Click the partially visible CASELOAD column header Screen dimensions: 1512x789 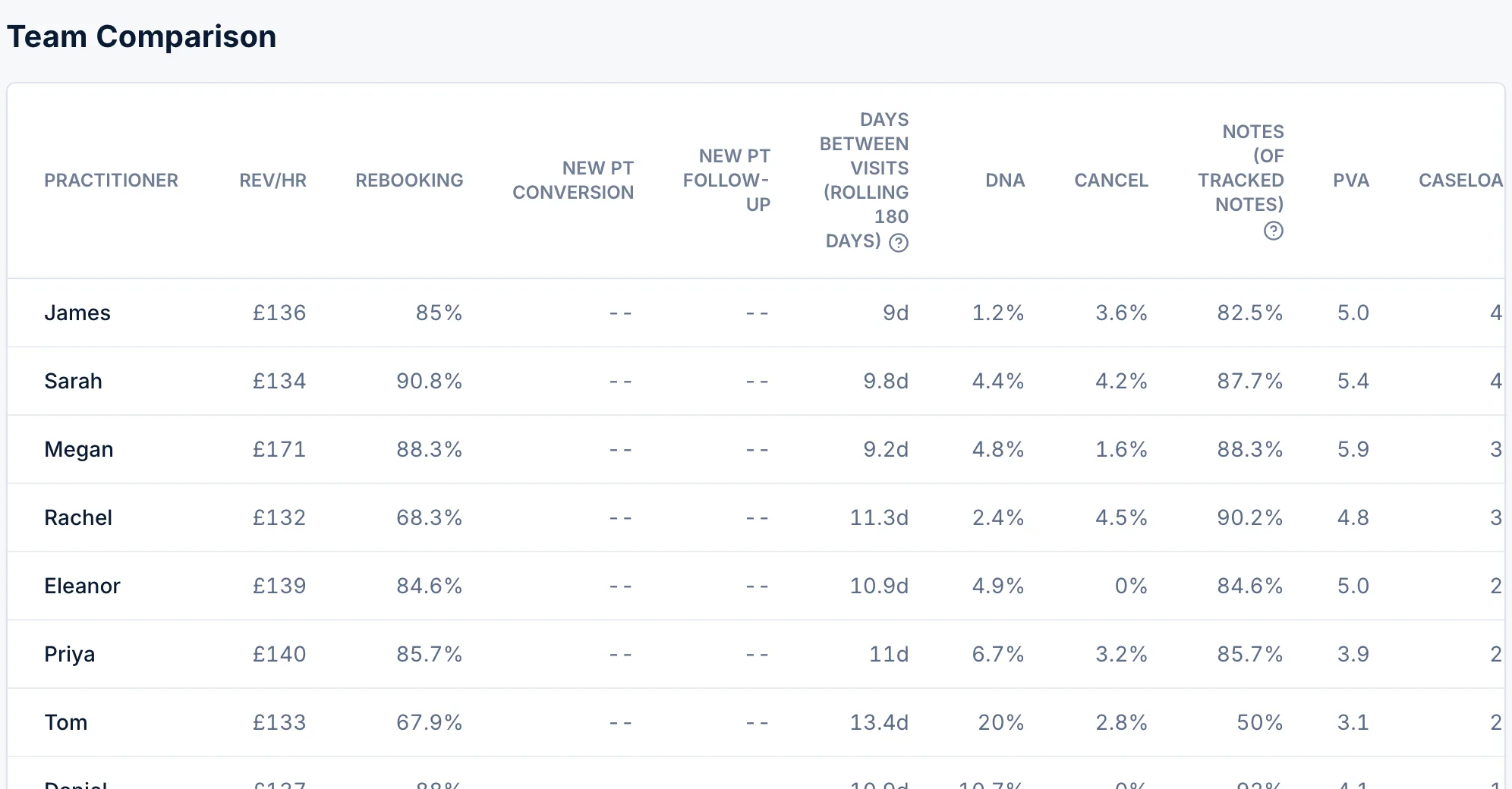[1460, 181]
